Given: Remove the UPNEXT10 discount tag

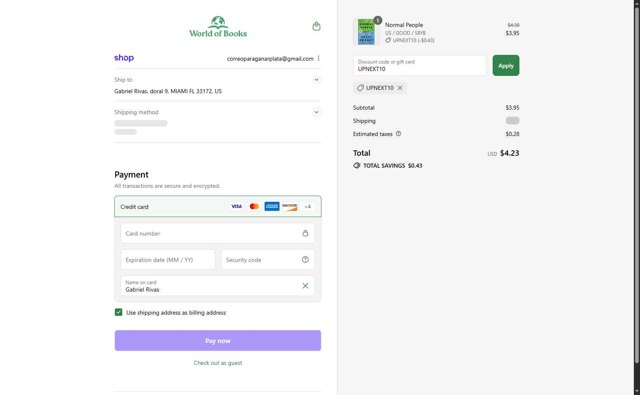Looking at the screenshot, I should (x=400, y=88).
